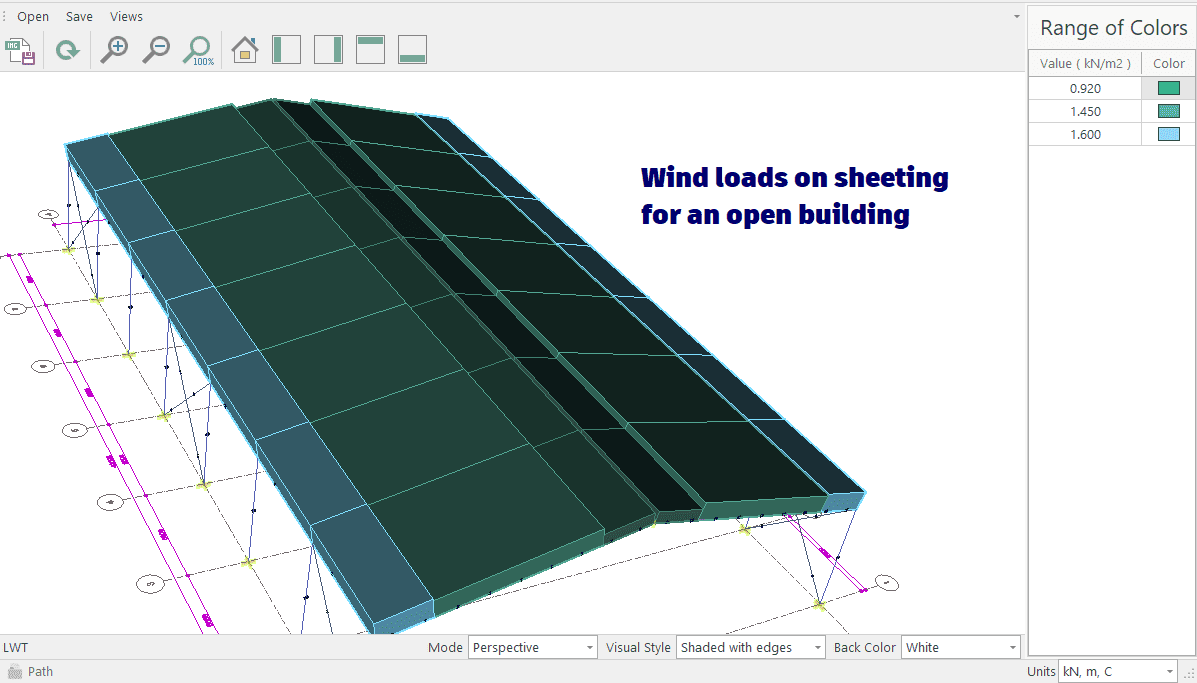The width and height of the screenshot is (1197, 683).
Task: Zoom out with the magnifier minus
Action: coord(156,50)
